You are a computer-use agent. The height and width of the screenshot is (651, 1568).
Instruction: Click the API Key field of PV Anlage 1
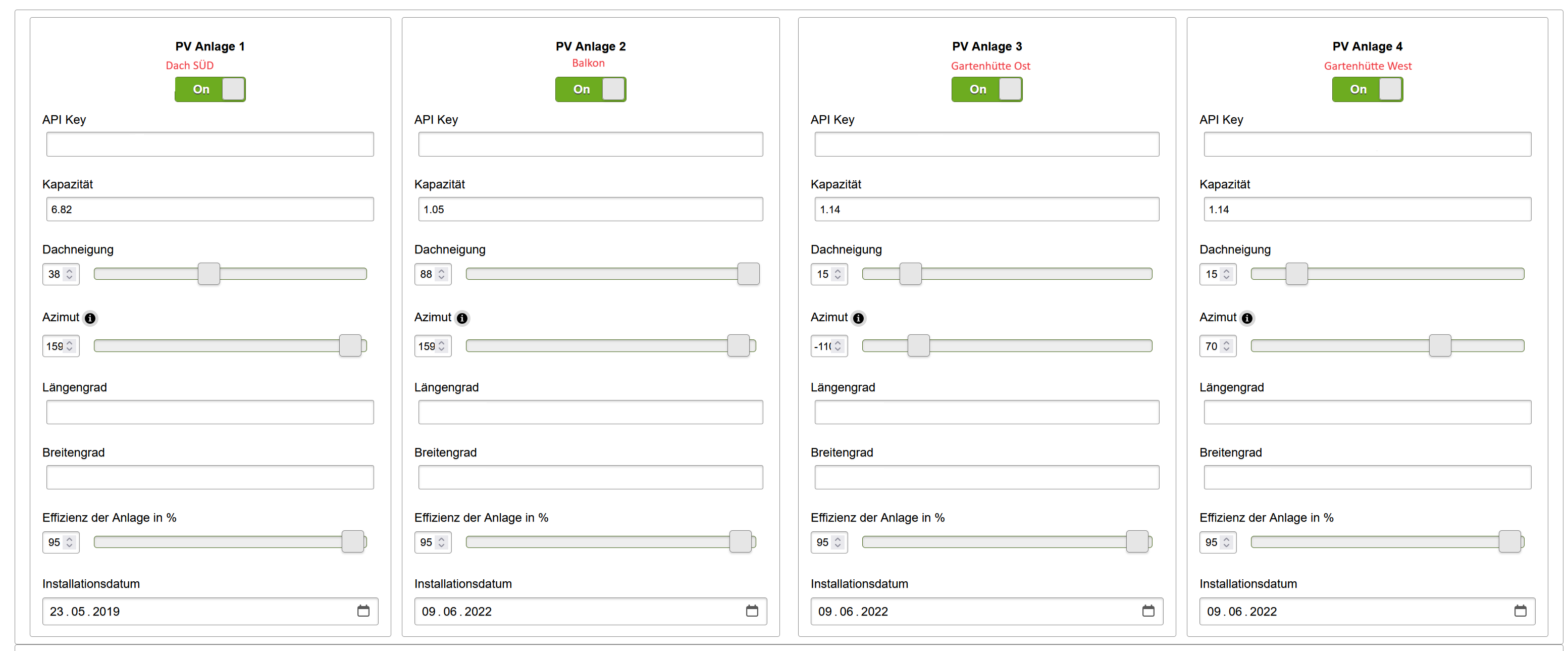coord(210,144)
